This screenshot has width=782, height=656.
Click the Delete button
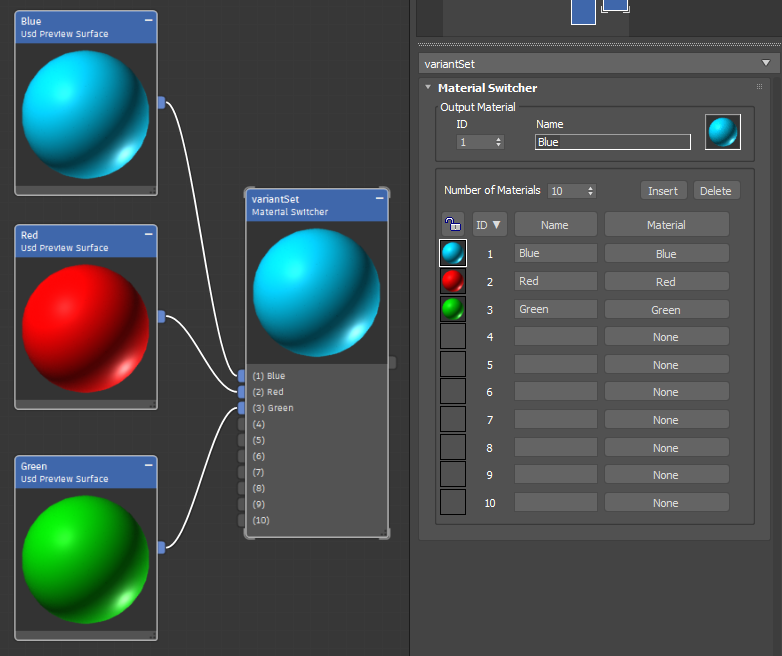[x=716, y=191]
